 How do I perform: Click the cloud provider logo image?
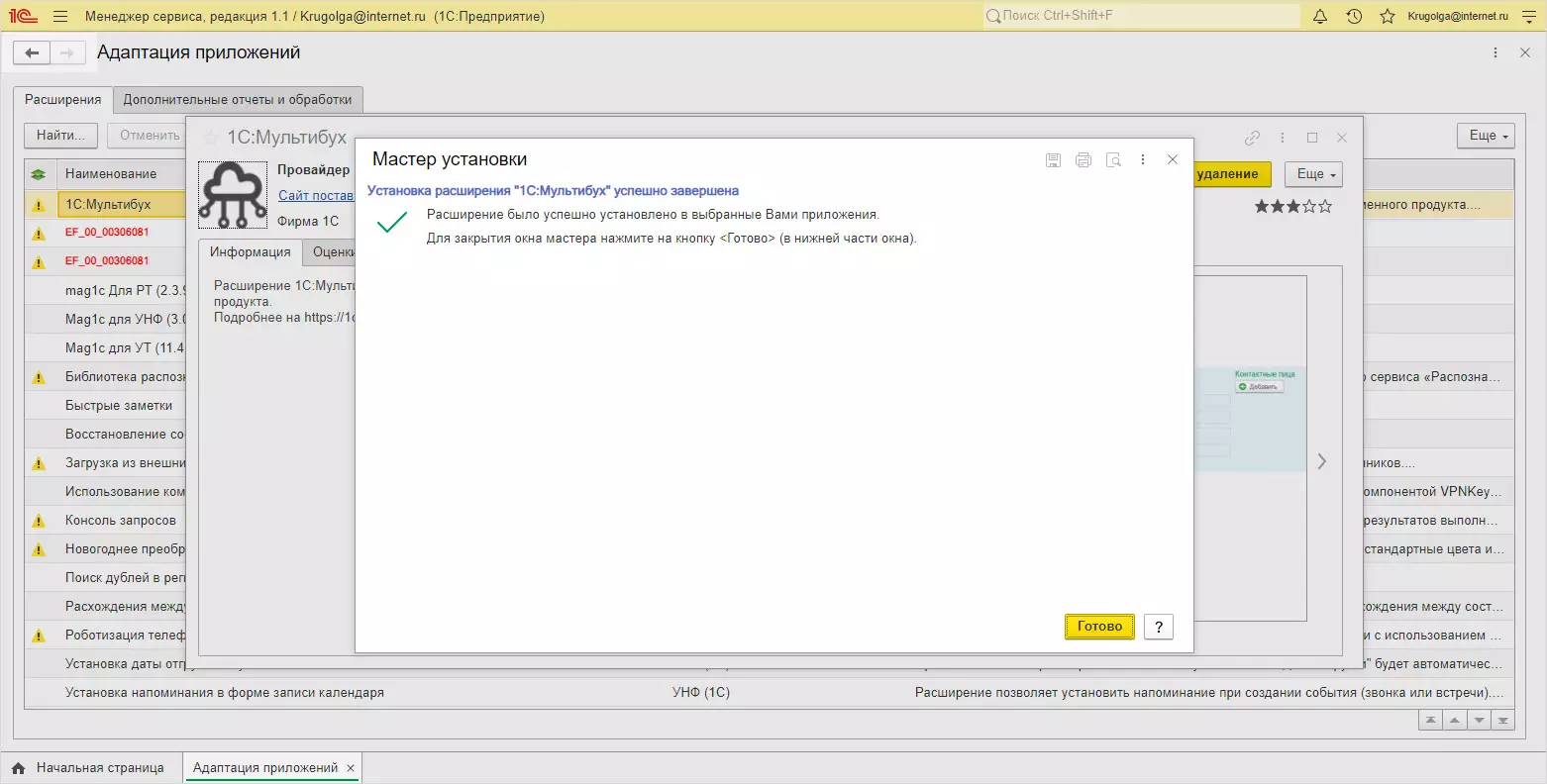(x=233, y=195)
